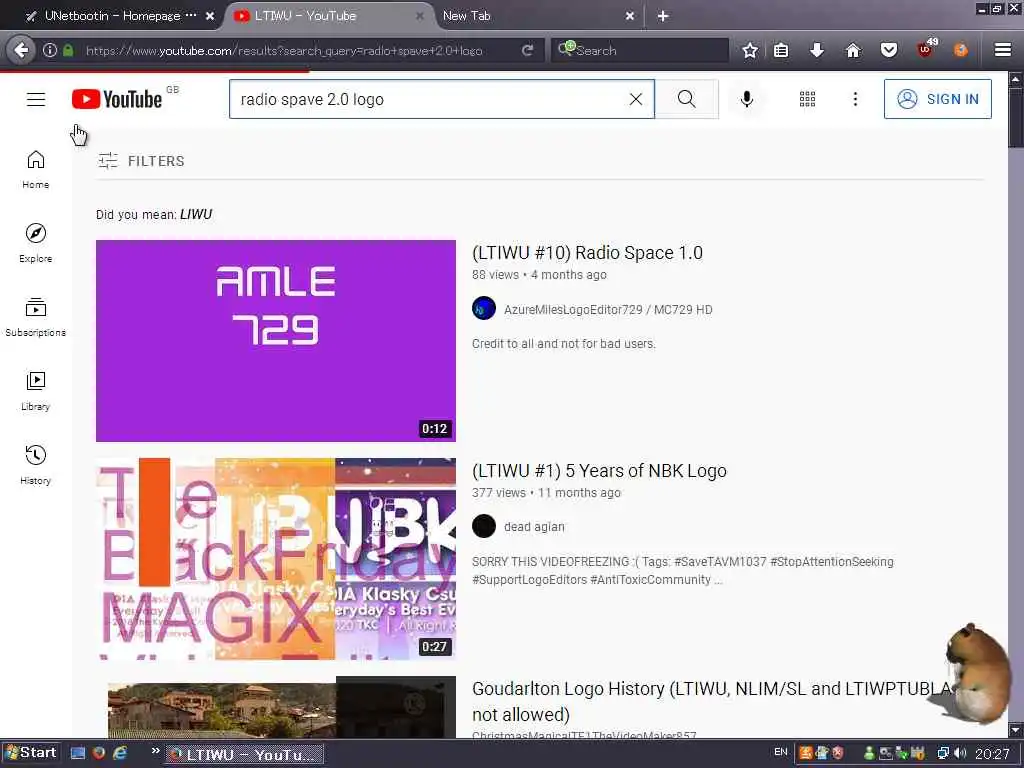Viewport: 1024px width, 768px height.
Task: Open Explore in YouTube sidebar
Action: coord(36,243)
